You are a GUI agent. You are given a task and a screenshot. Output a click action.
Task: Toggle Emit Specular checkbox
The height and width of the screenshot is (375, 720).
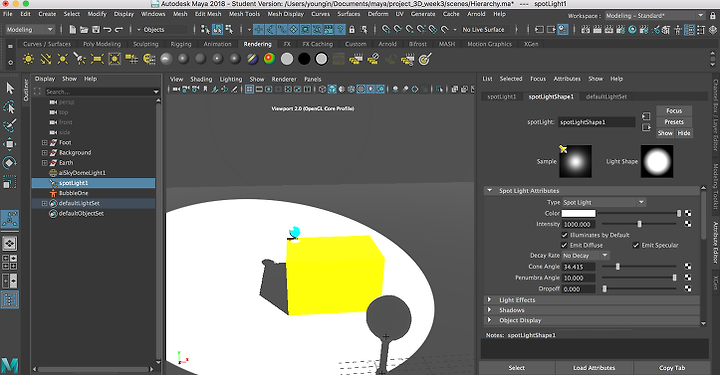click(636, 245)
